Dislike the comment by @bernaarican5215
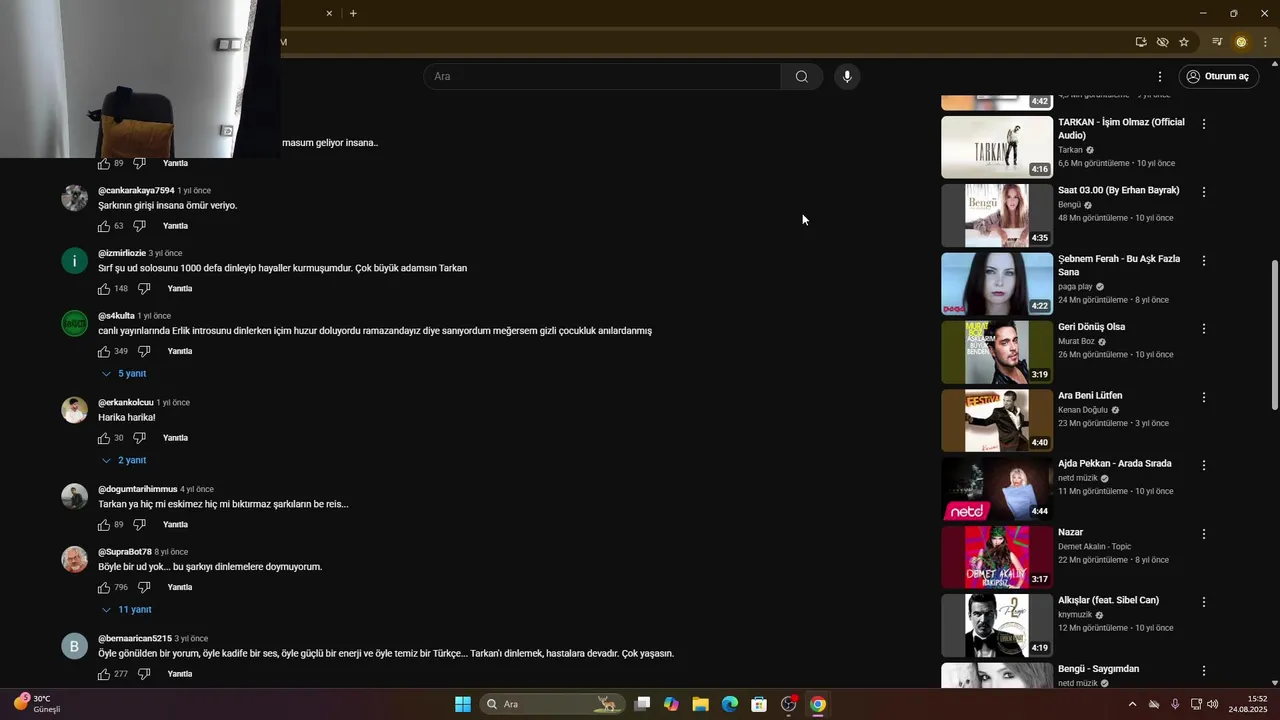The height and width of the screenshot is (720, 1280). [144, 675]
